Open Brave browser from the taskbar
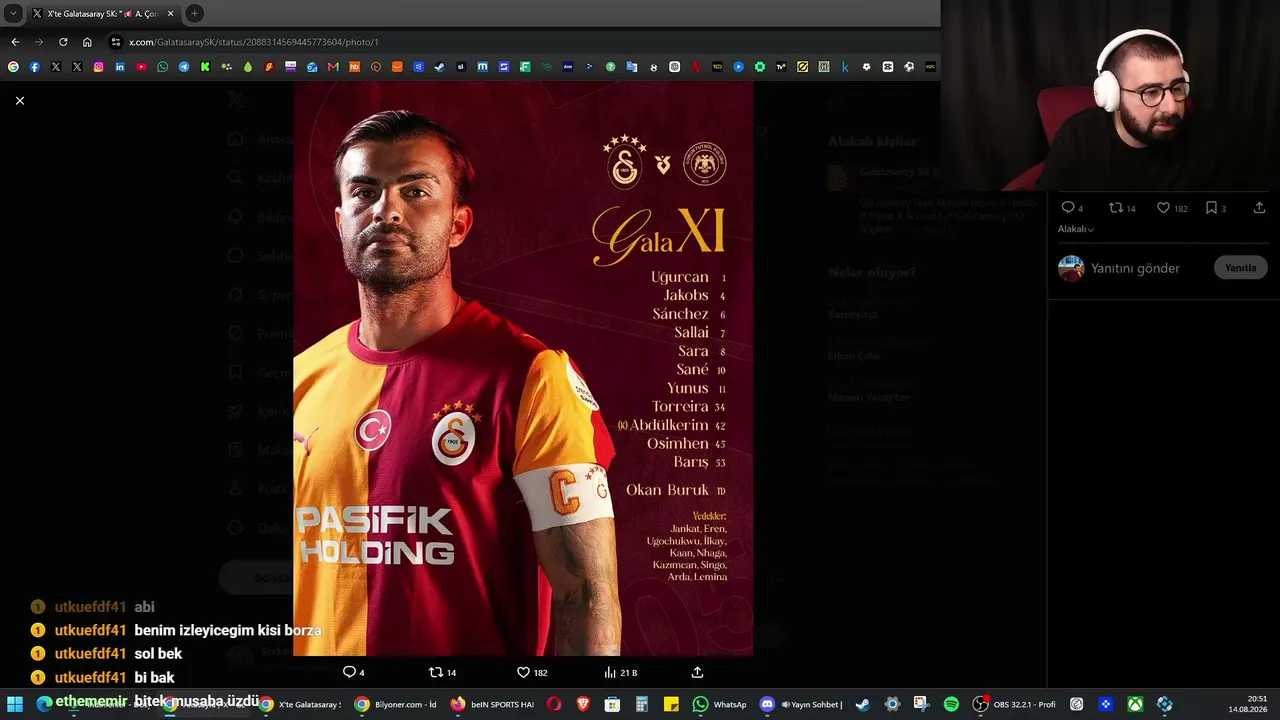 click(583, 704)
